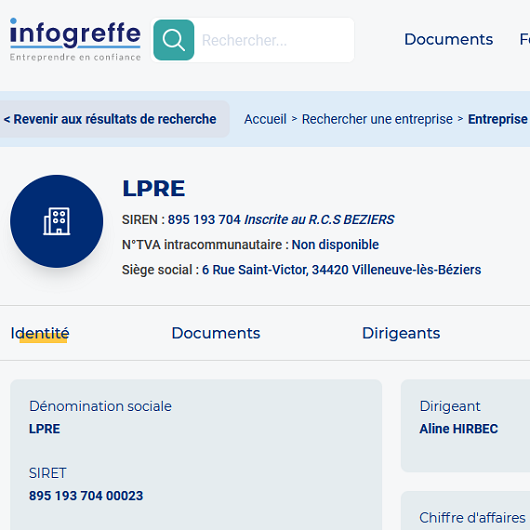
Task: Click the SIRET label
Action: click(48, 473)
